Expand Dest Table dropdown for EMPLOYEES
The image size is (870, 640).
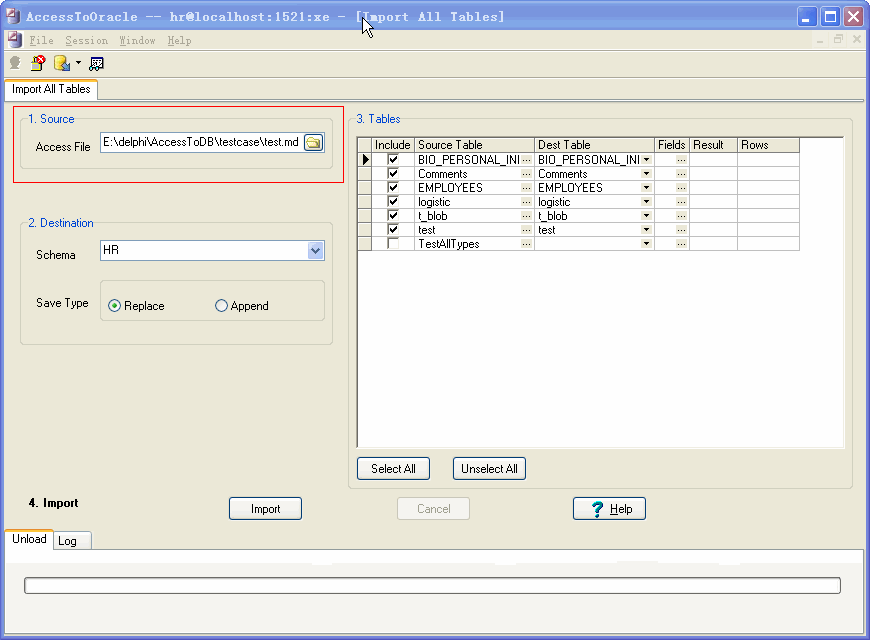[x=646, y=188]
